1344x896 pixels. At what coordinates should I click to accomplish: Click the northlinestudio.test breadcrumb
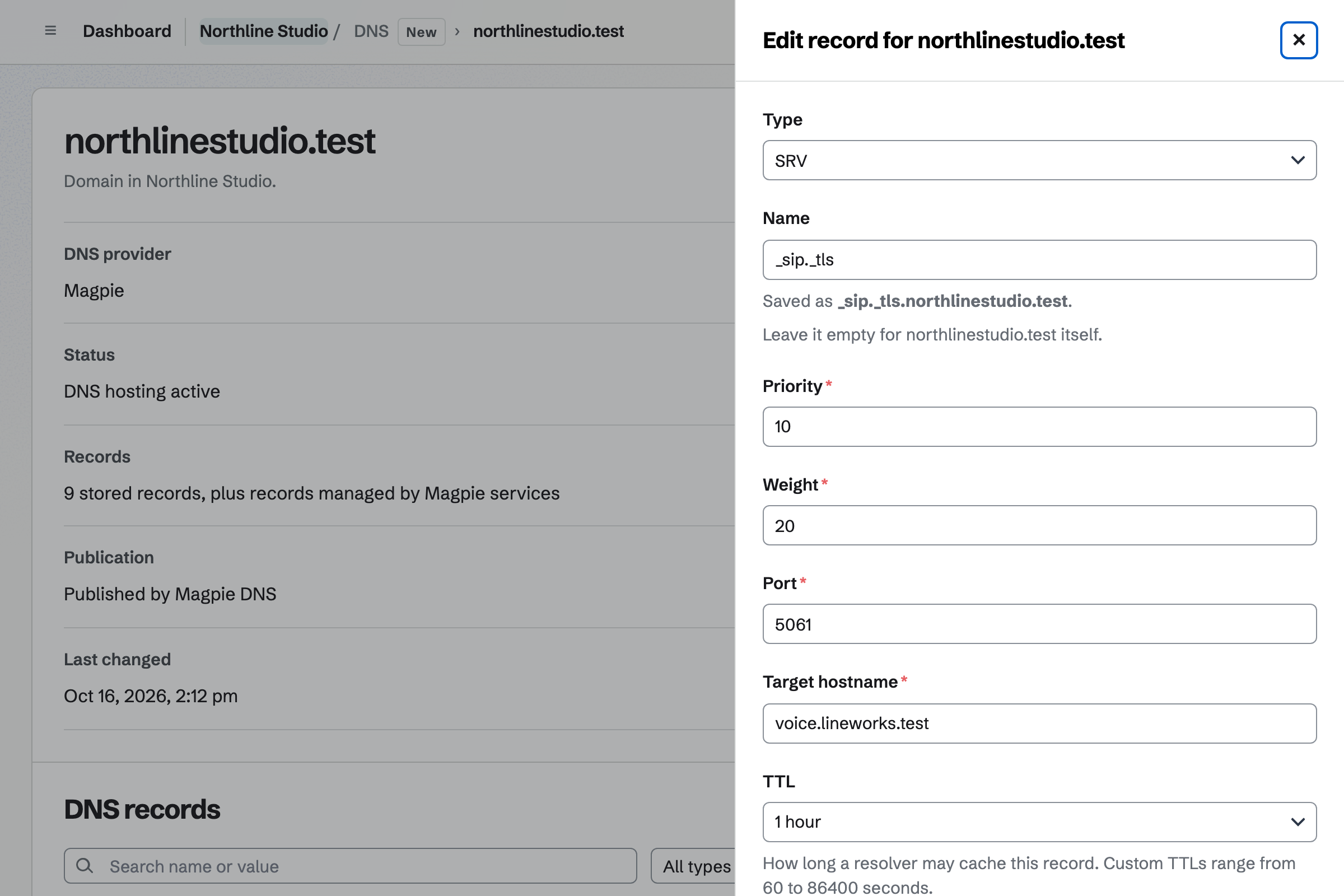coord(548,31)
